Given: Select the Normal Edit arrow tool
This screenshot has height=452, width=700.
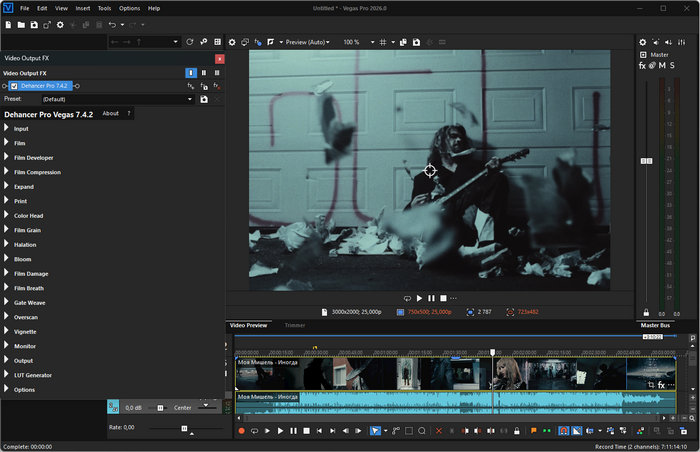Looking at the screenshot, I should pyautogui.click(x=375, y=431).
